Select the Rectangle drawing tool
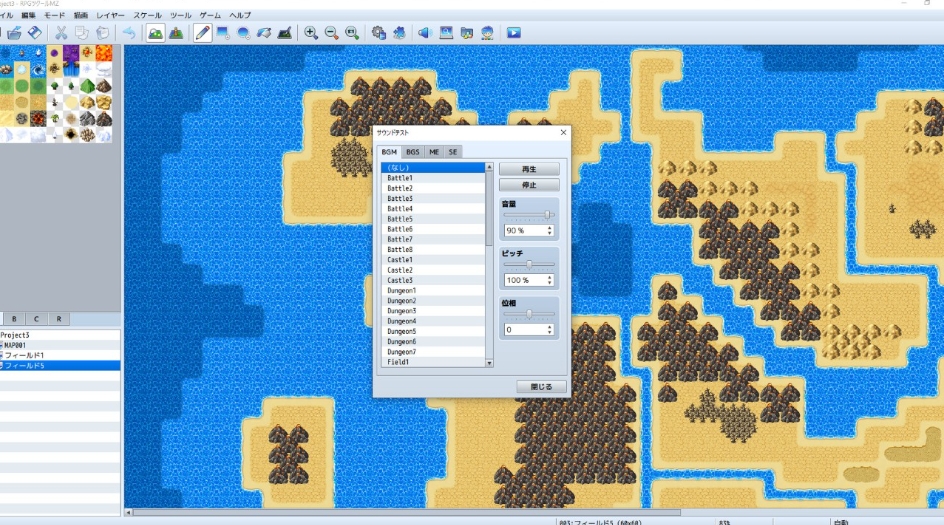 click(x=223, y=33)
